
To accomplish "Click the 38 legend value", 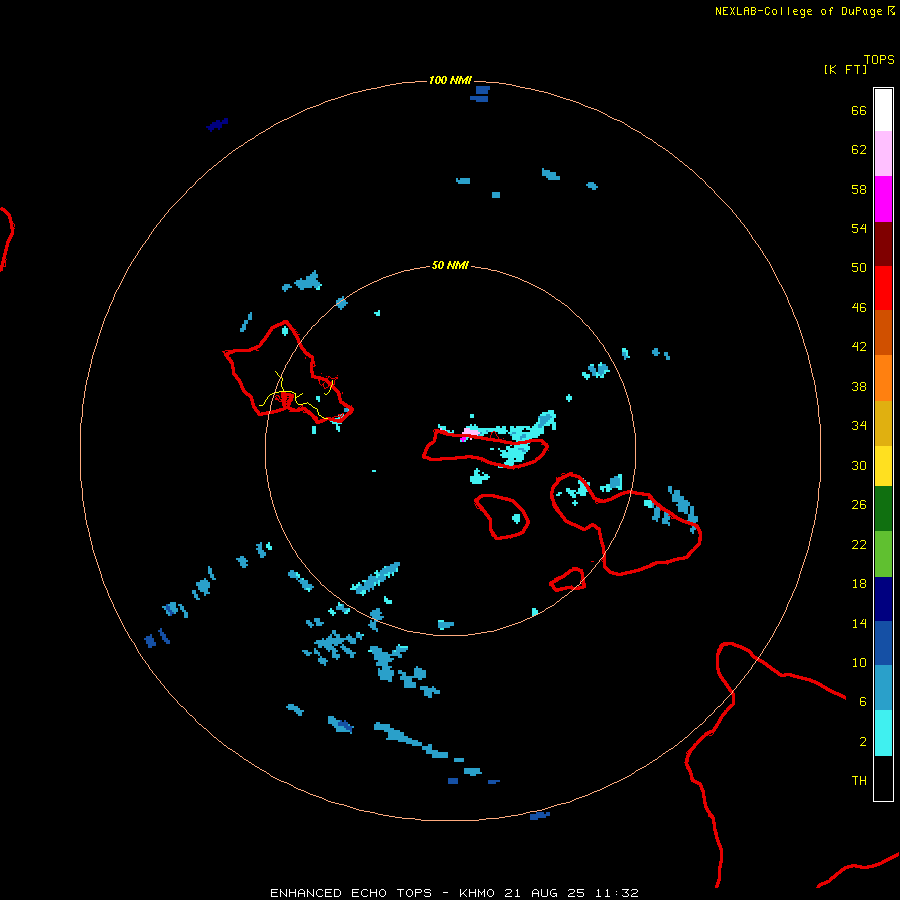I will tap(859, 386).
